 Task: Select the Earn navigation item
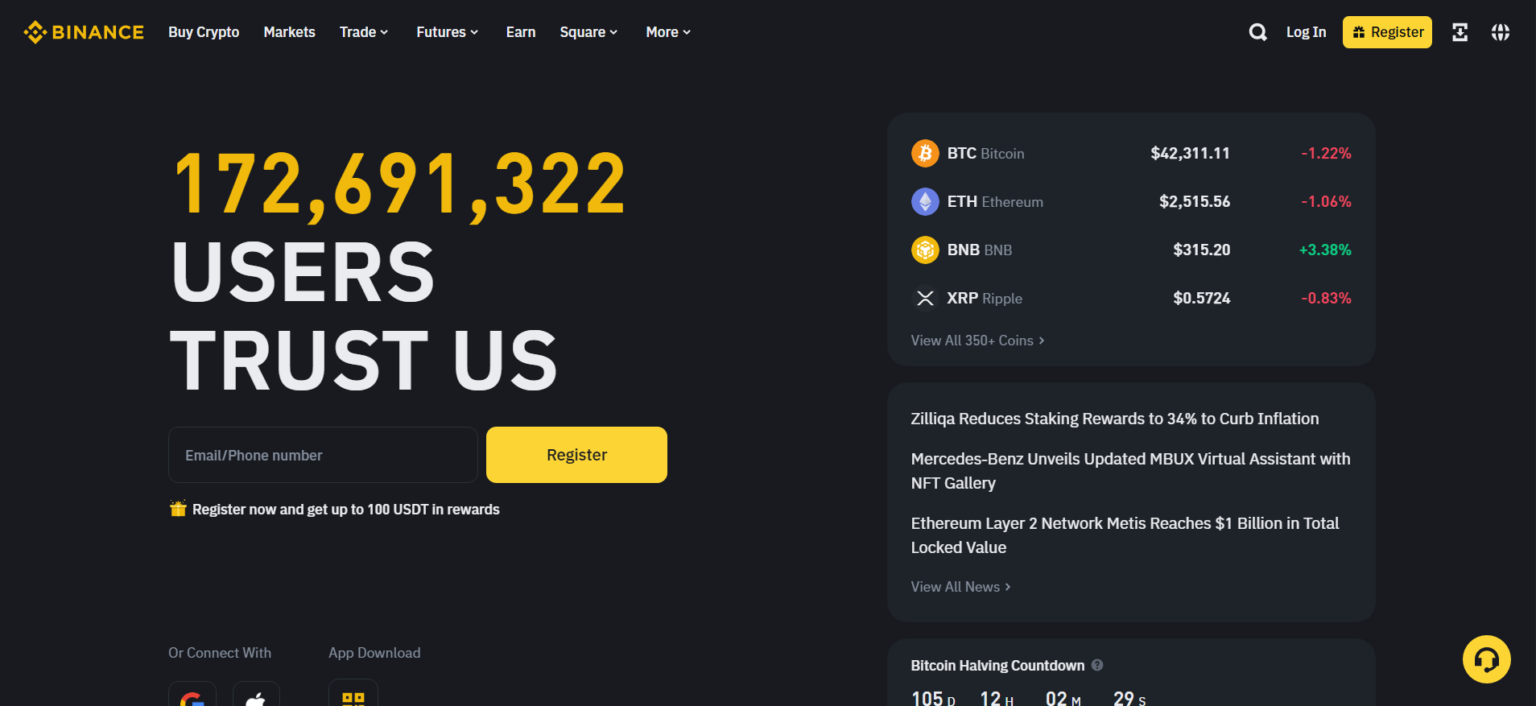pyautogui.click(x=520, y=31)
